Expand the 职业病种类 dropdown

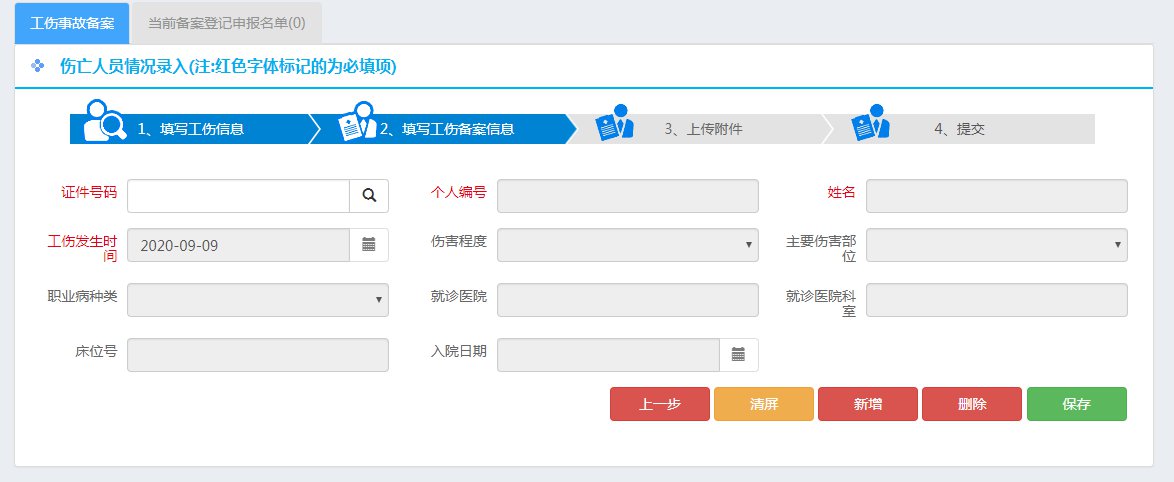coord(258,300)
